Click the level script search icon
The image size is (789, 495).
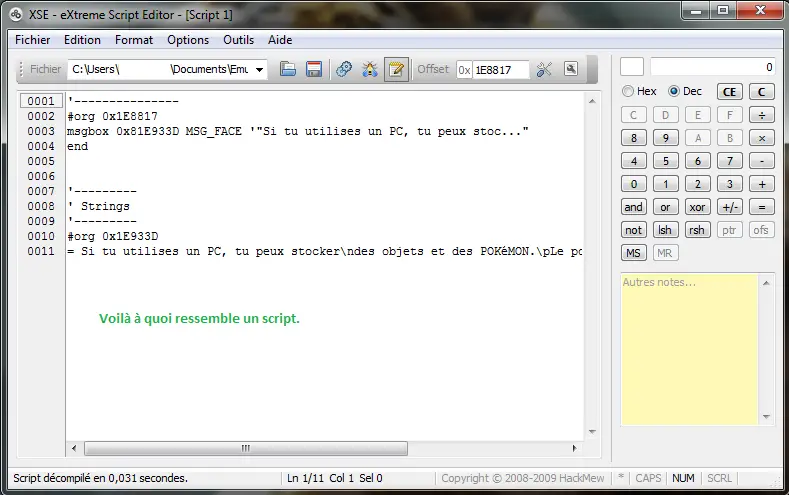click(571, 69)
